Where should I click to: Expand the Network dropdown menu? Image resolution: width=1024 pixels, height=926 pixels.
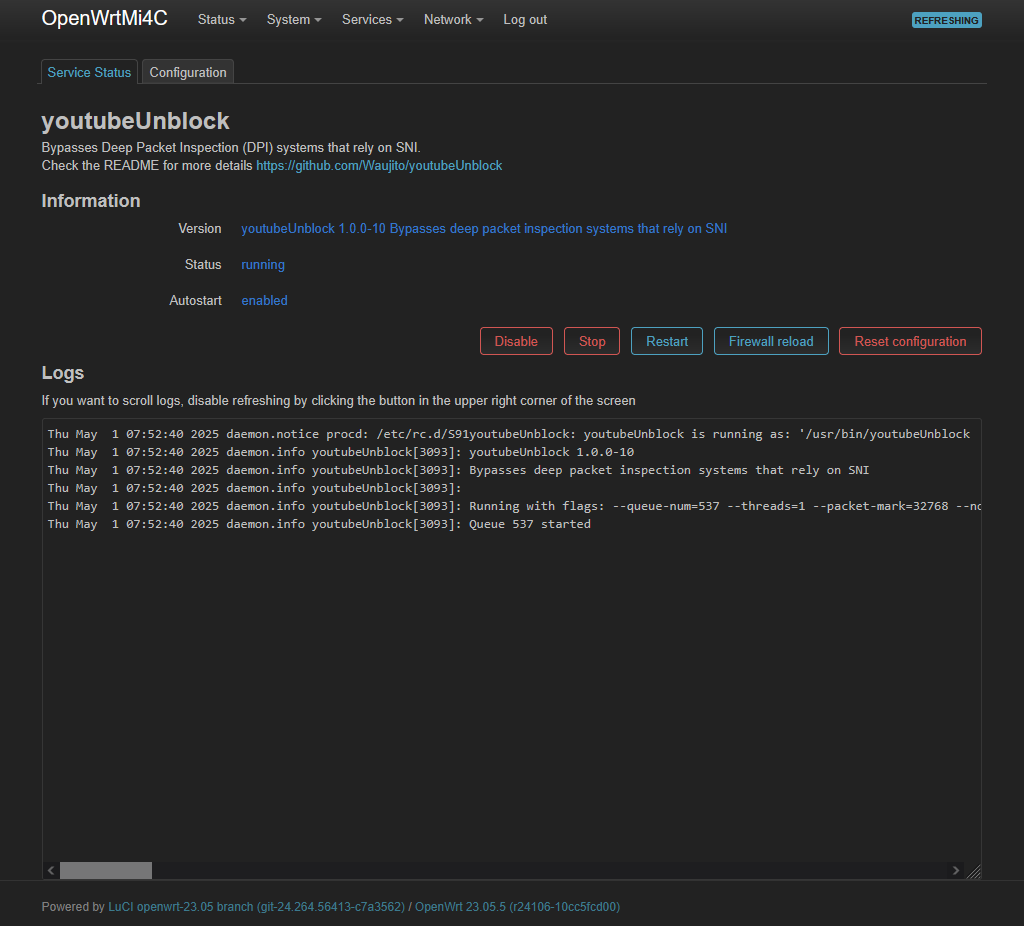point(453,20)
